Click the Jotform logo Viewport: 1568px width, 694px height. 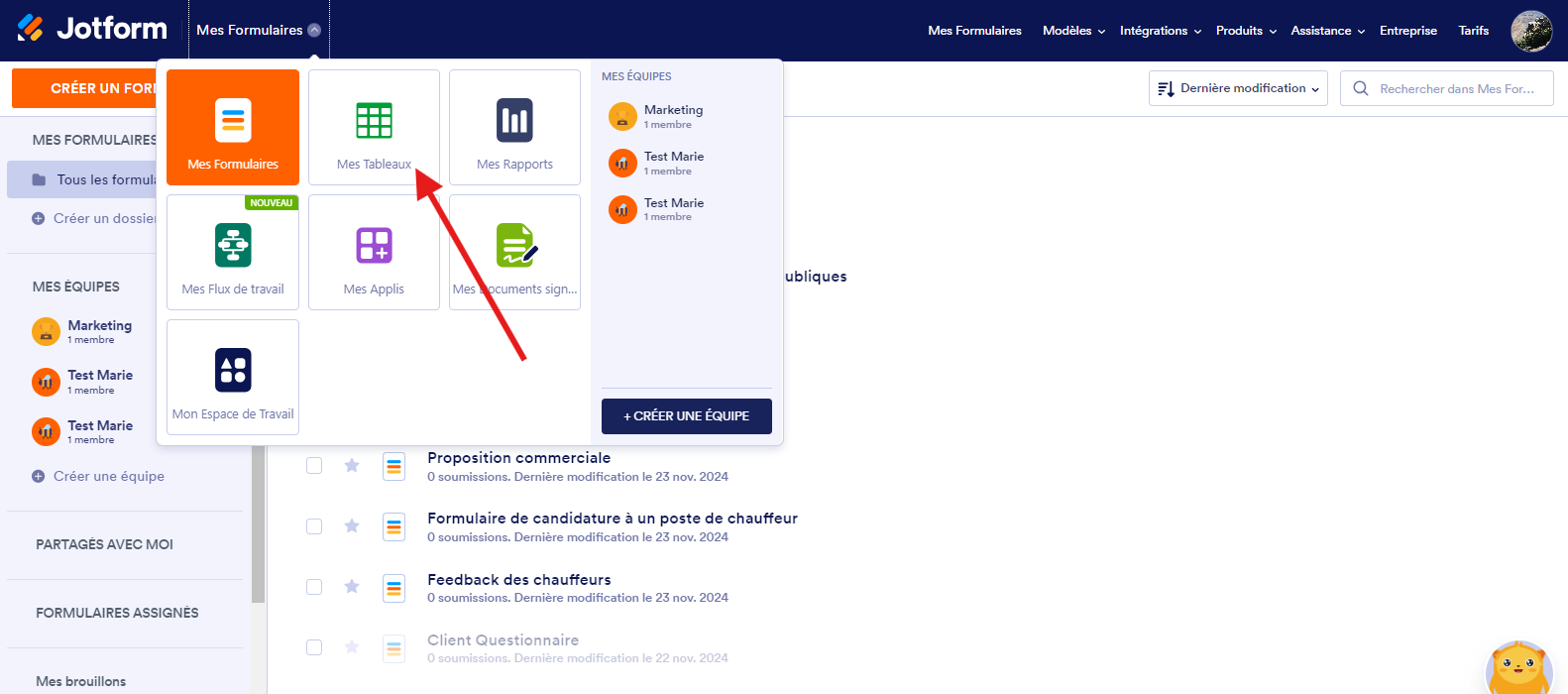(x=92, y=29)
